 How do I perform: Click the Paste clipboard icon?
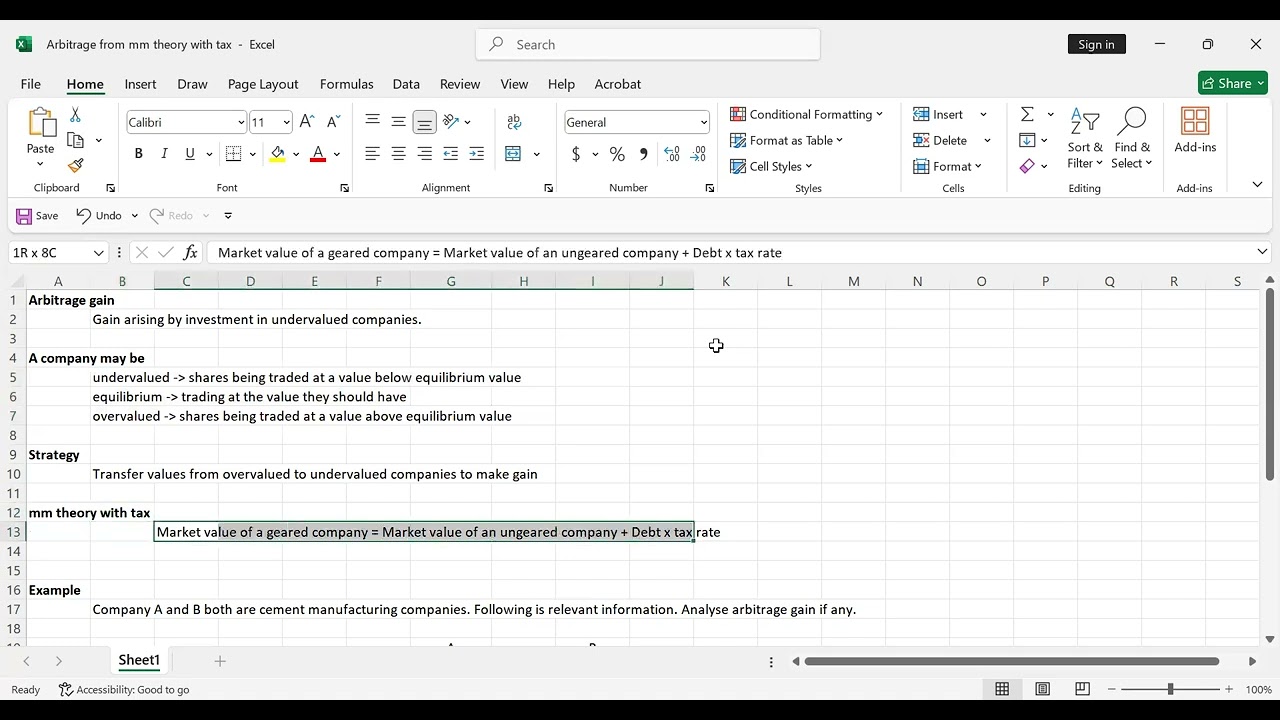(x=41, y=125)
